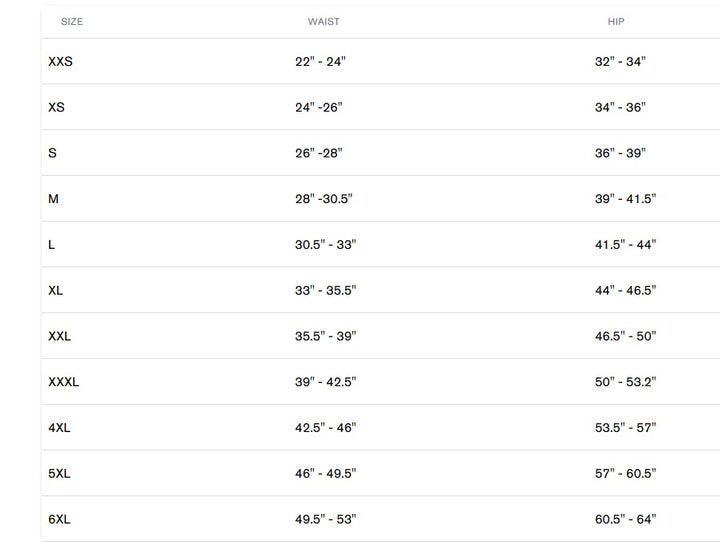
Task: Click hip value 46.5" - 50"
Action: pos(625,337)
